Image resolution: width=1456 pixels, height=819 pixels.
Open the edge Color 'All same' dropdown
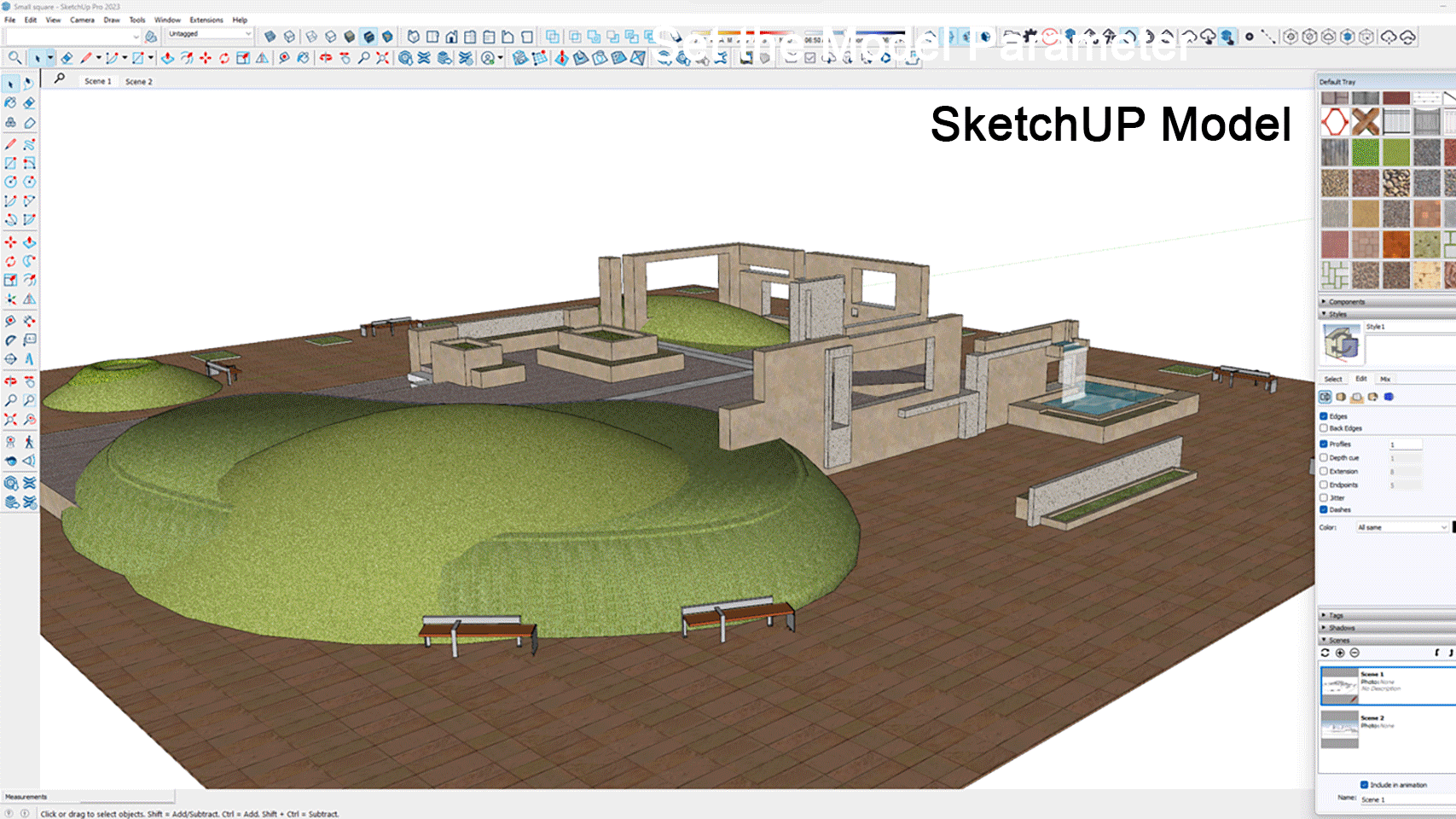pyautogui.click(x=1402, y=527)
